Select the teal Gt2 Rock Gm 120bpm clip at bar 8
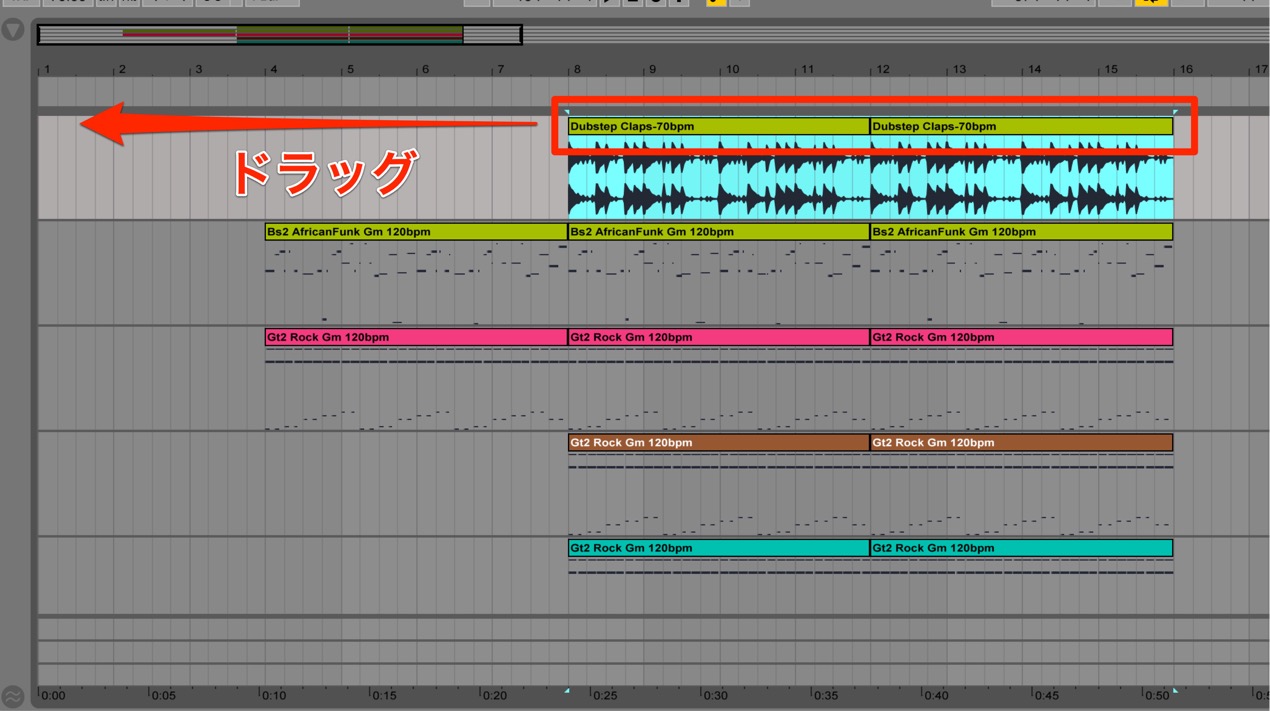Viewport: 1270px width, 711px height. (719, 548)
